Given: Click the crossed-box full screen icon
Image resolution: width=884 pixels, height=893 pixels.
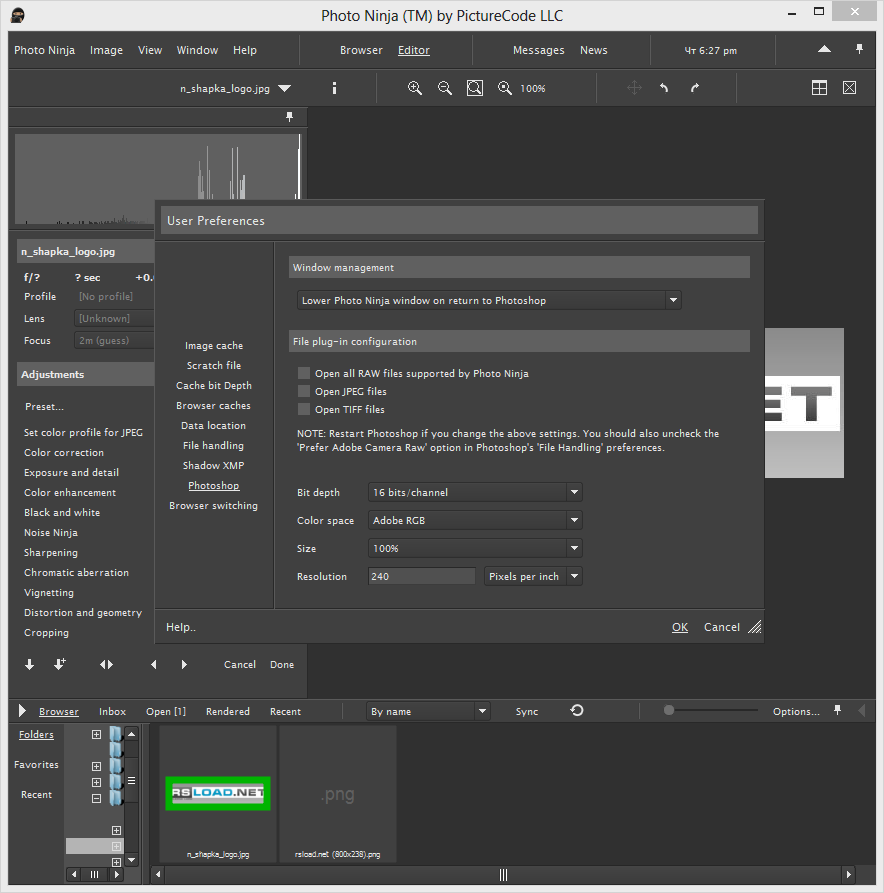Looking at the screenshot, I should 849,88.
